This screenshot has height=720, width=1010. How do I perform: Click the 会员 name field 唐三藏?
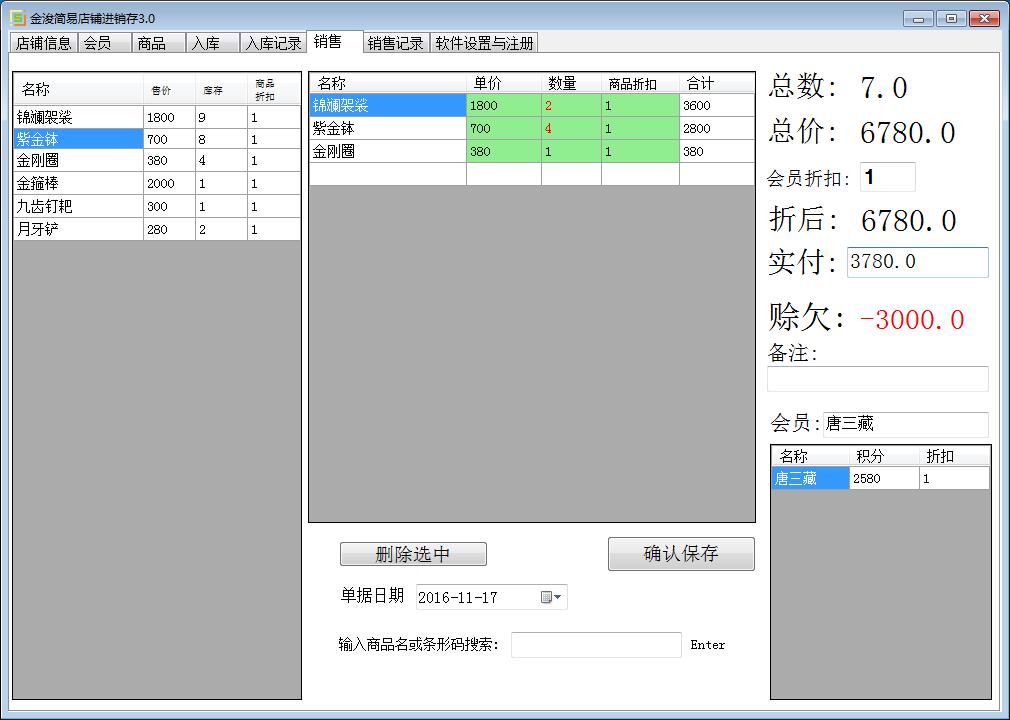(x=905, y=424)
